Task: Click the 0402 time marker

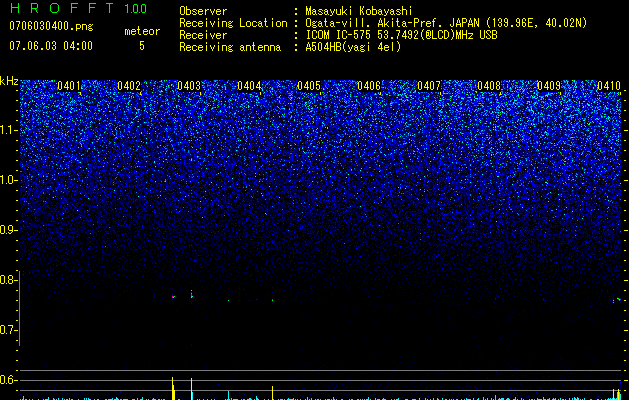Action: [129, 86]
